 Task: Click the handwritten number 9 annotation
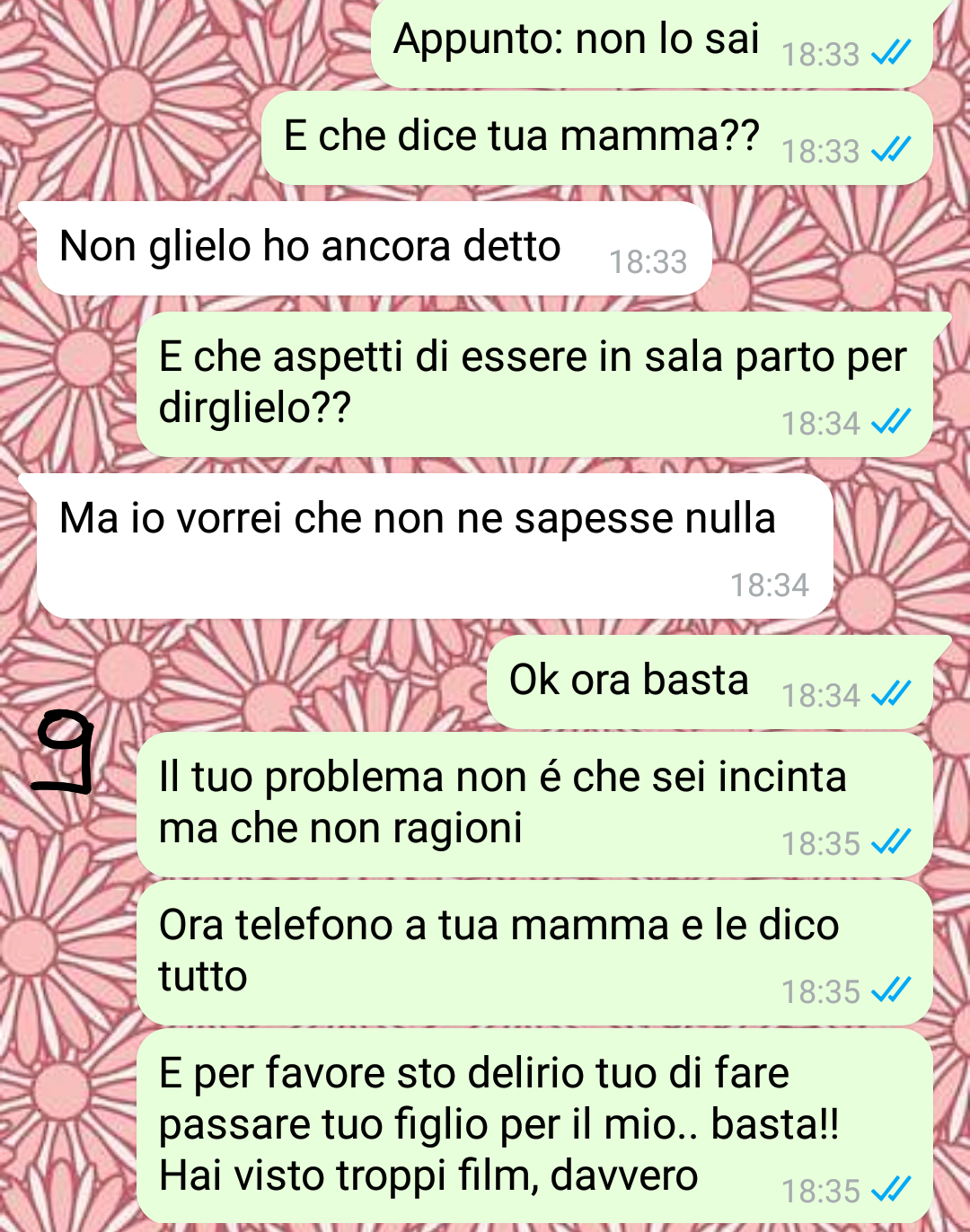click(x=65, y=752)
